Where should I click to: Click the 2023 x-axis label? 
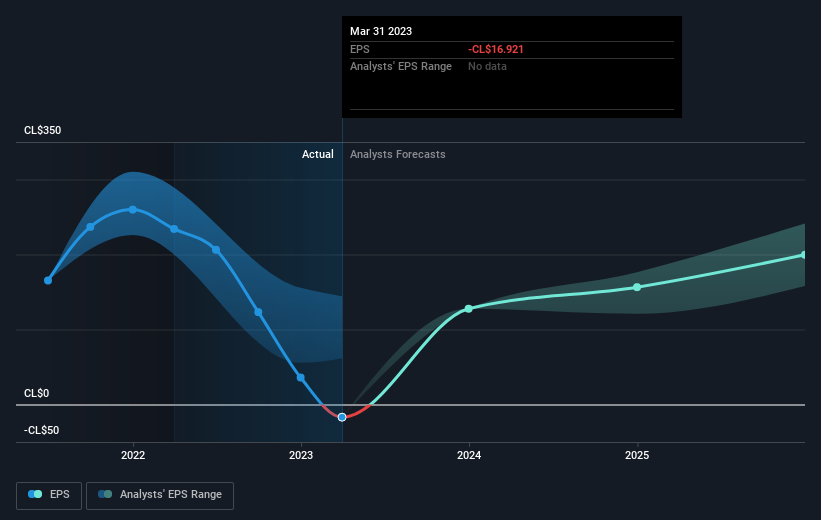tap(301, 455)
